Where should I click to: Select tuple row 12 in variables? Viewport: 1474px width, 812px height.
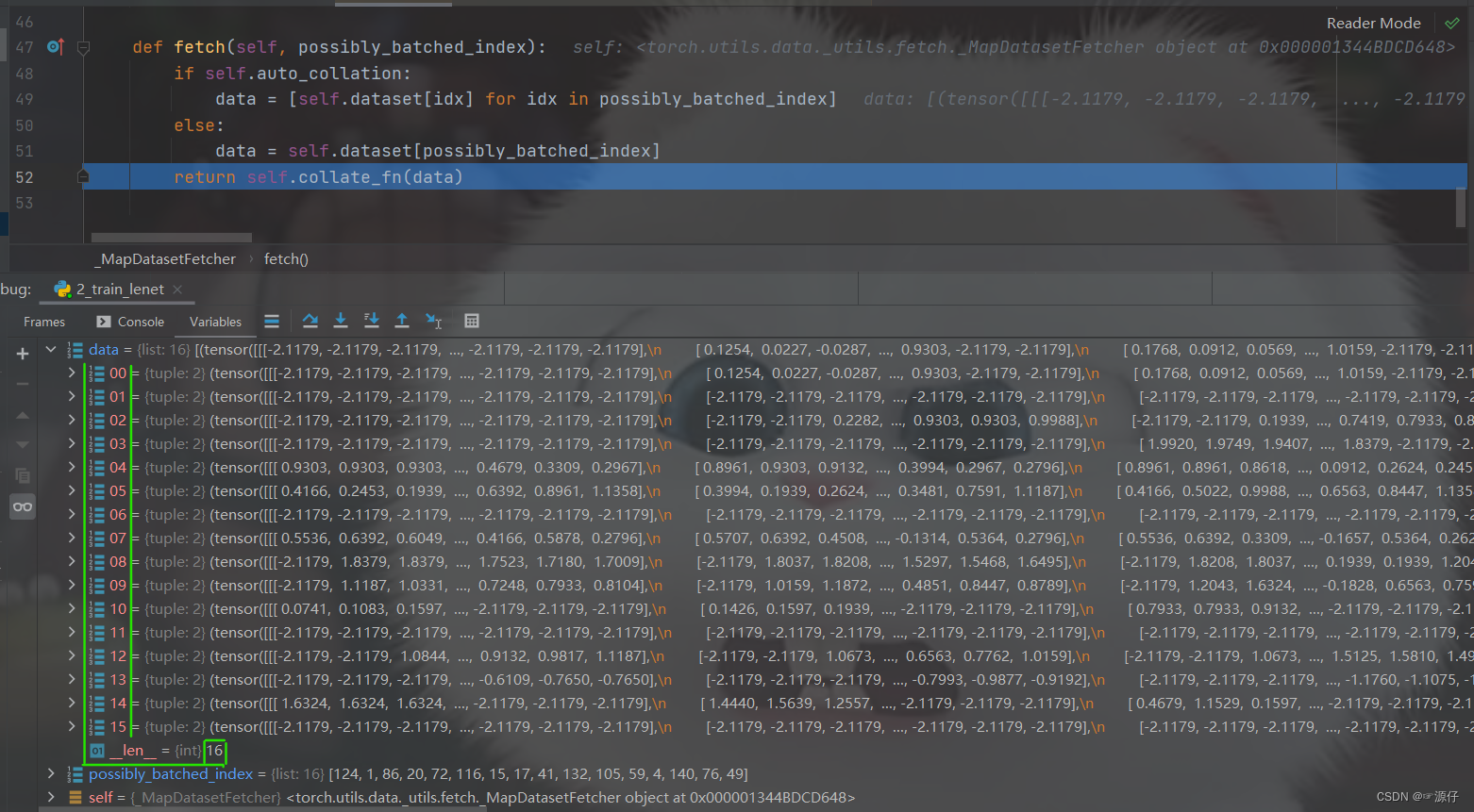tap(756, 656)
